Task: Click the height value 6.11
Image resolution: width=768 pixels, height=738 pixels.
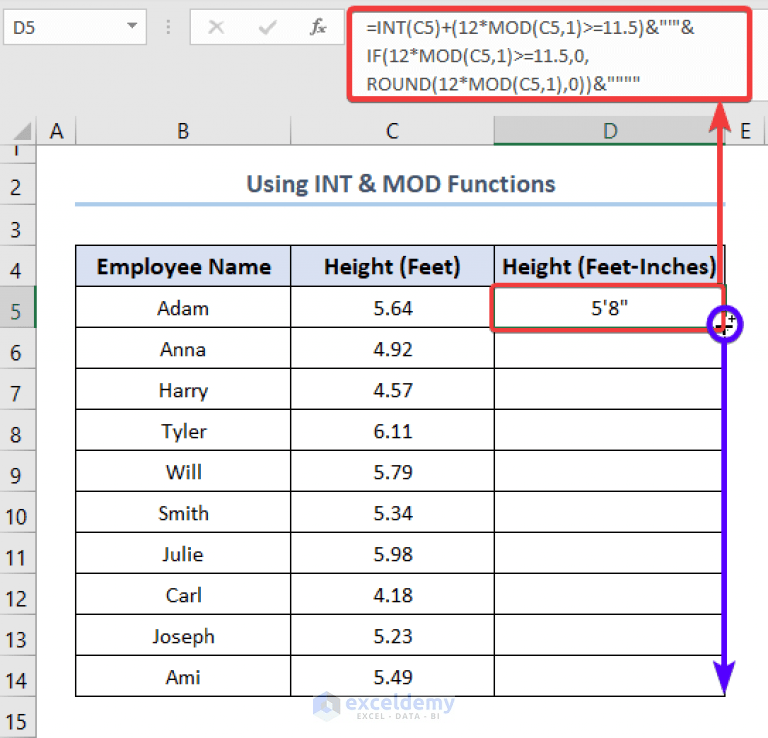Action: [x=392, y=431]
